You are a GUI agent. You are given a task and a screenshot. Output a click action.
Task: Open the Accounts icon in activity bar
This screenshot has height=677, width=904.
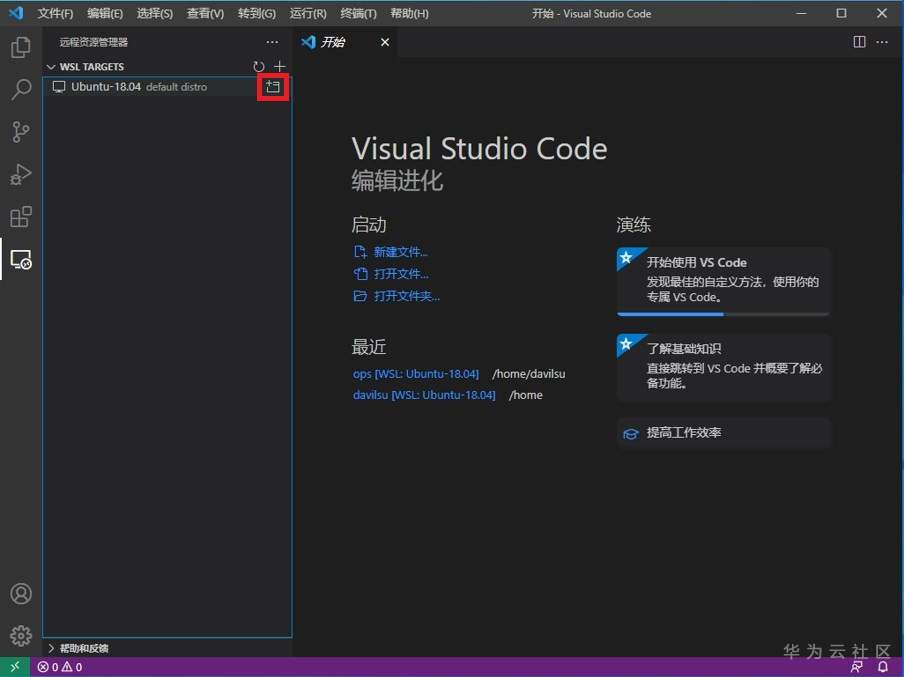(21, 593)
